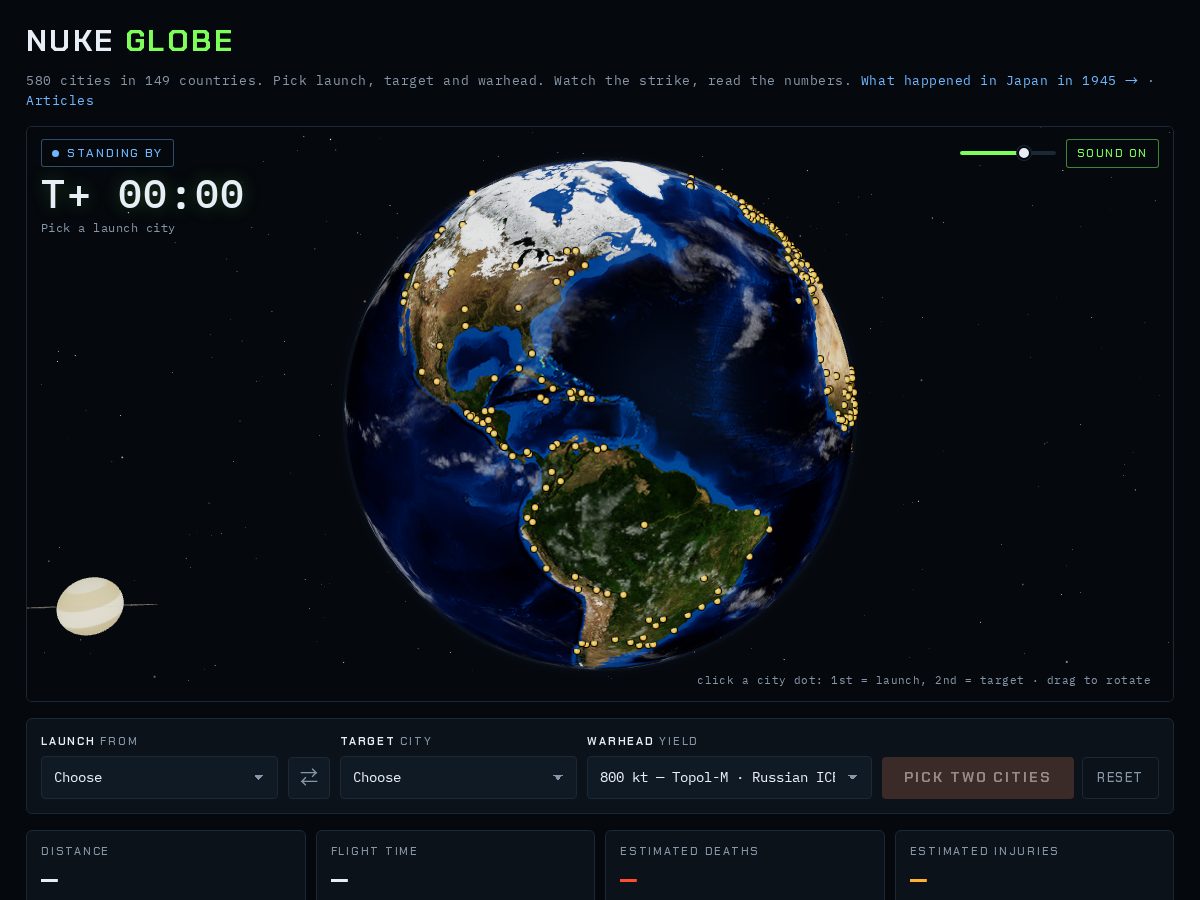Click the NUKE GLOBE title

(x=129, y=41)
